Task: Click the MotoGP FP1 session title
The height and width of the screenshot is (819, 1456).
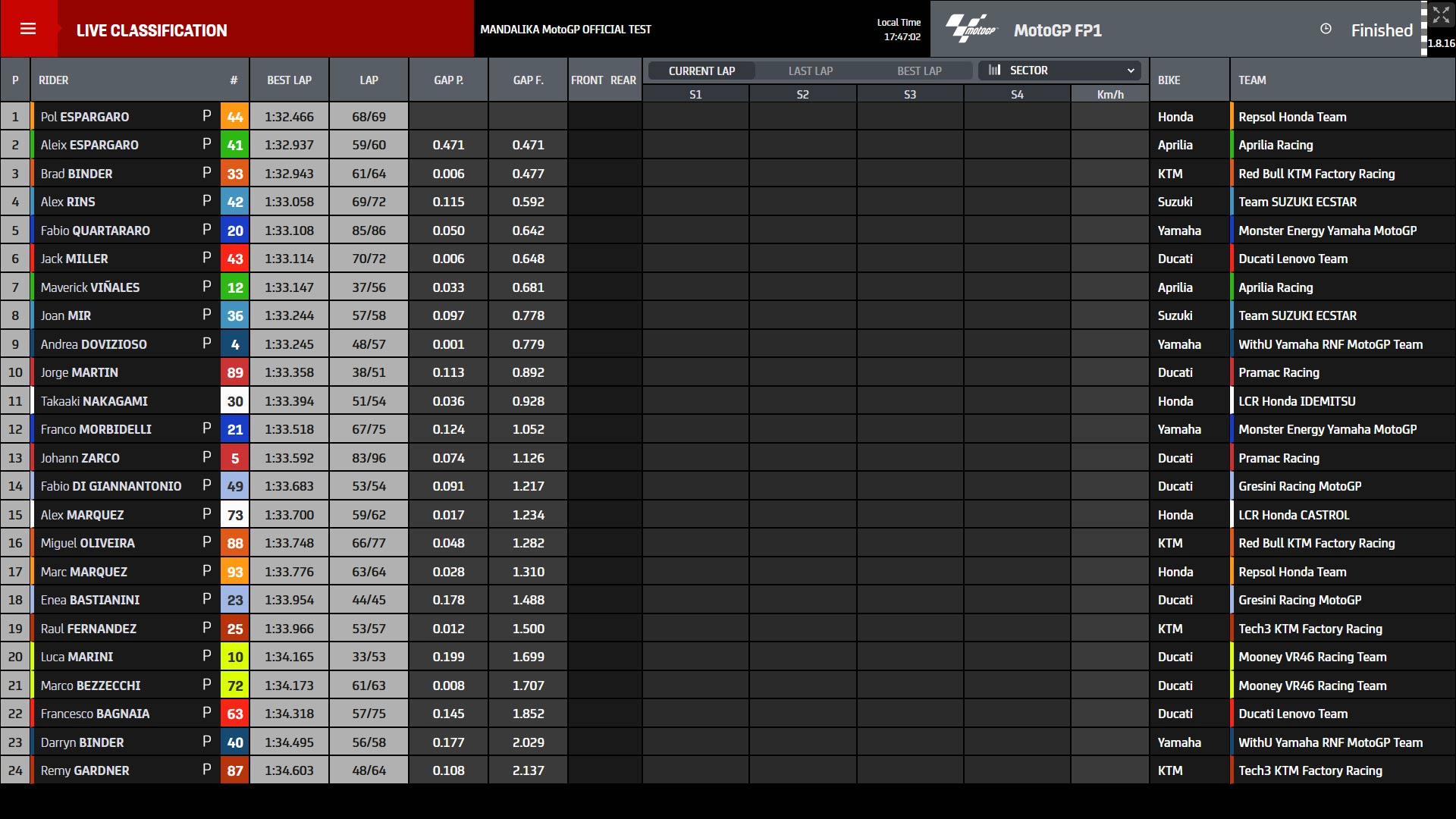Action: 1058,30
